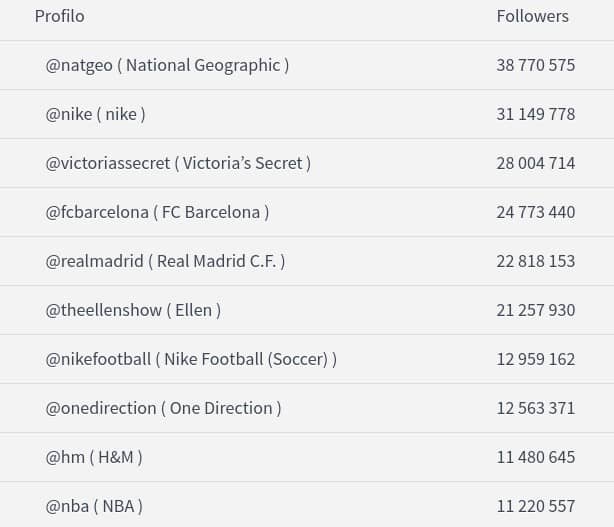Open the @onedirection One Direction profile
The image size is (614, 527).
[163, 408]
